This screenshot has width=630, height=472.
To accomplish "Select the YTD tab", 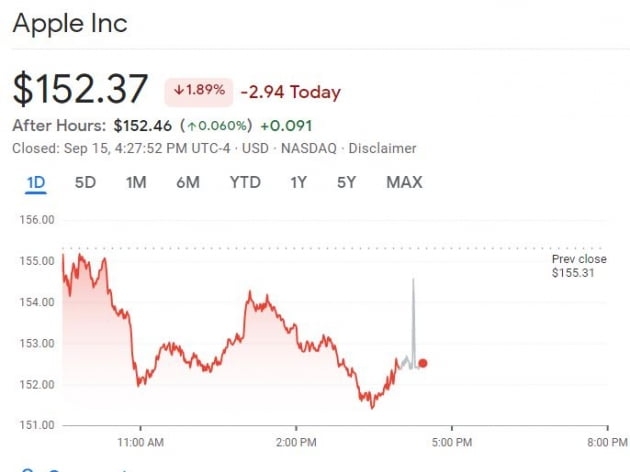I will [x=244, y=182].
